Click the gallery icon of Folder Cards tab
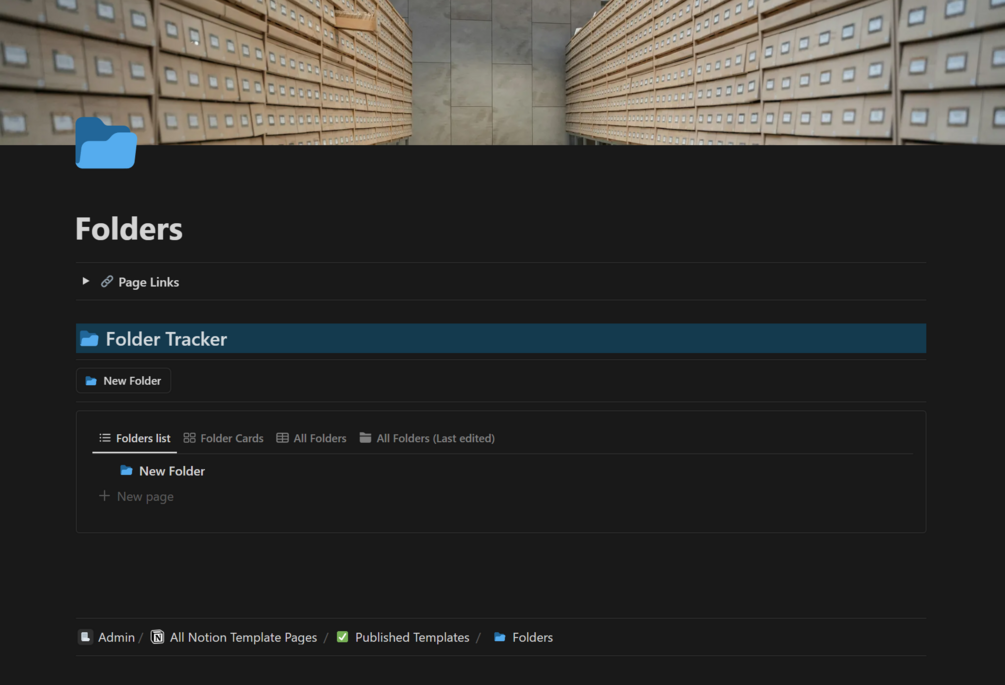This screenshot has height=685, width=1005. tap(189, 438)
